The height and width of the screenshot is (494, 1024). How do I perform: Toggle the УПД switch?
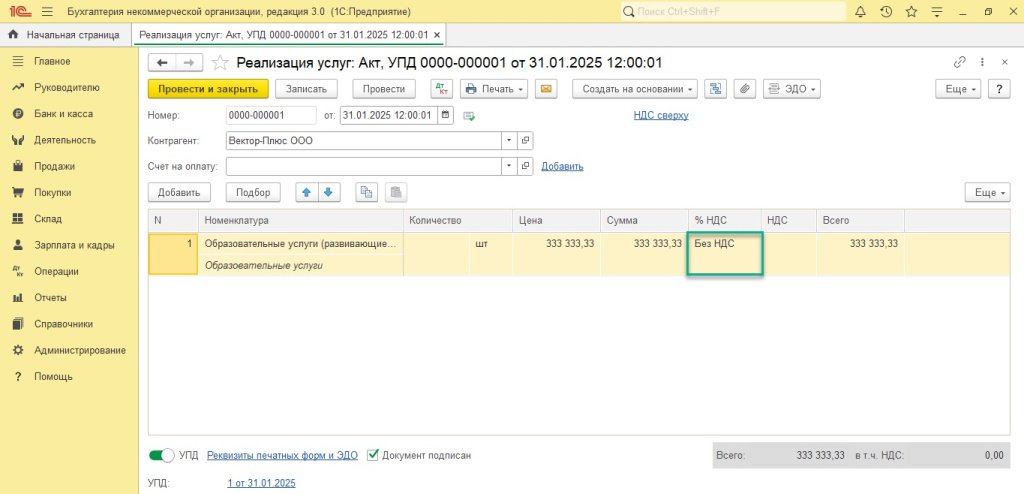[161, 455]
